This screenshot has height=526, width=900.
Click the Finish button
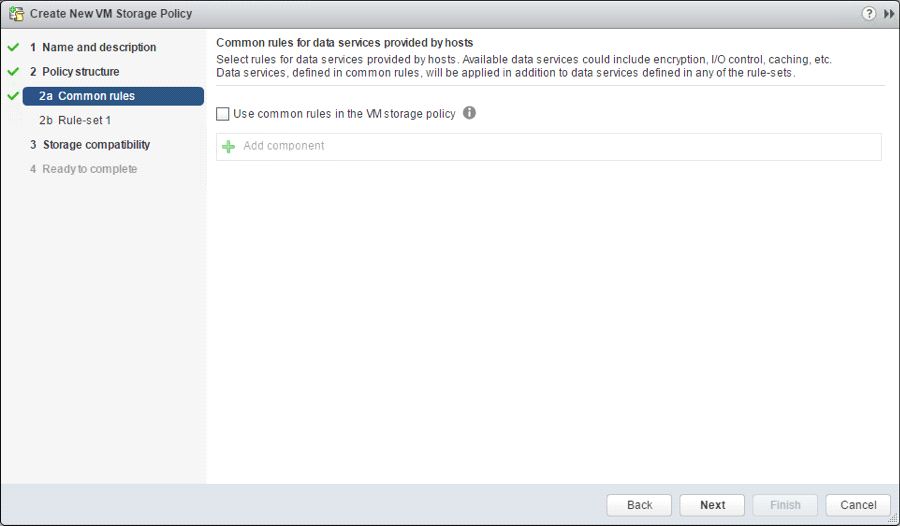click(x=785, y=505)
